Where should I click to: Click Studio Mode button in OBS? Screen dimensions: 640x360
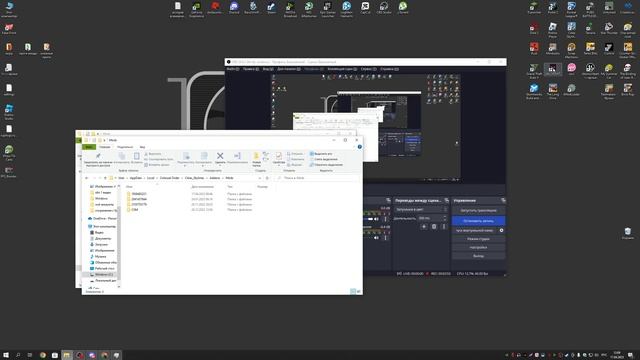point(478,239)
